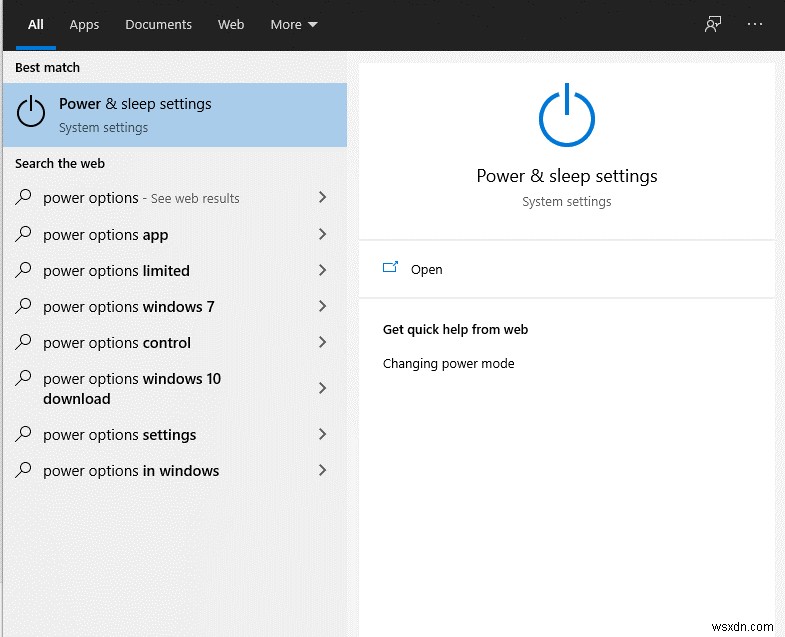The width and height of the screenshot is (785, 637).
Task: Select 'power options windows 10 download' suggestion
Action: pos(132,389)
